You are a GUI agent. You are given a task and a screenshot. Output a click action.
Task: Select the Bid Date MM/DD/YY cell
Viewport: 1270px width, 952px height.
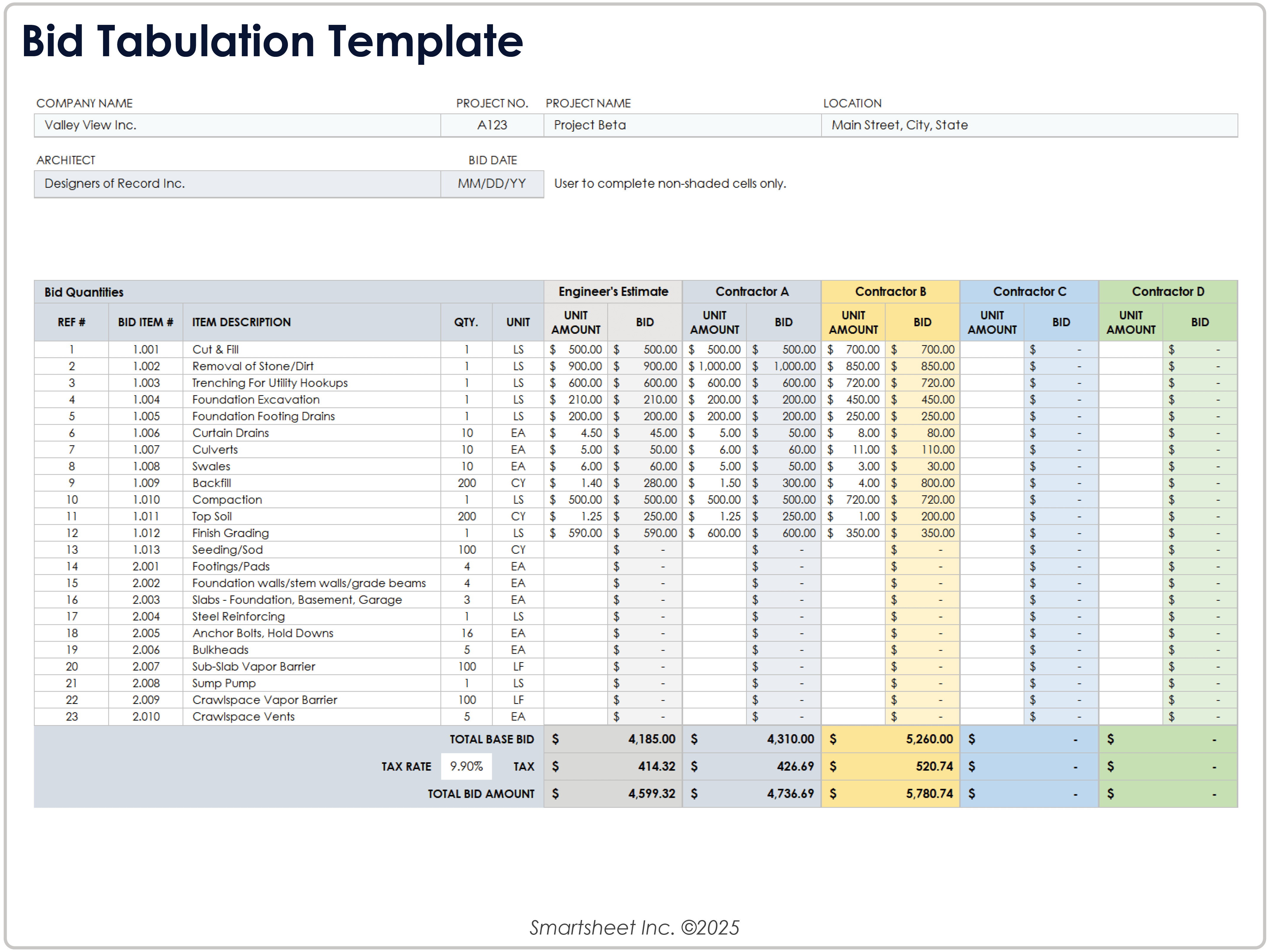click(x=492, y=184)
